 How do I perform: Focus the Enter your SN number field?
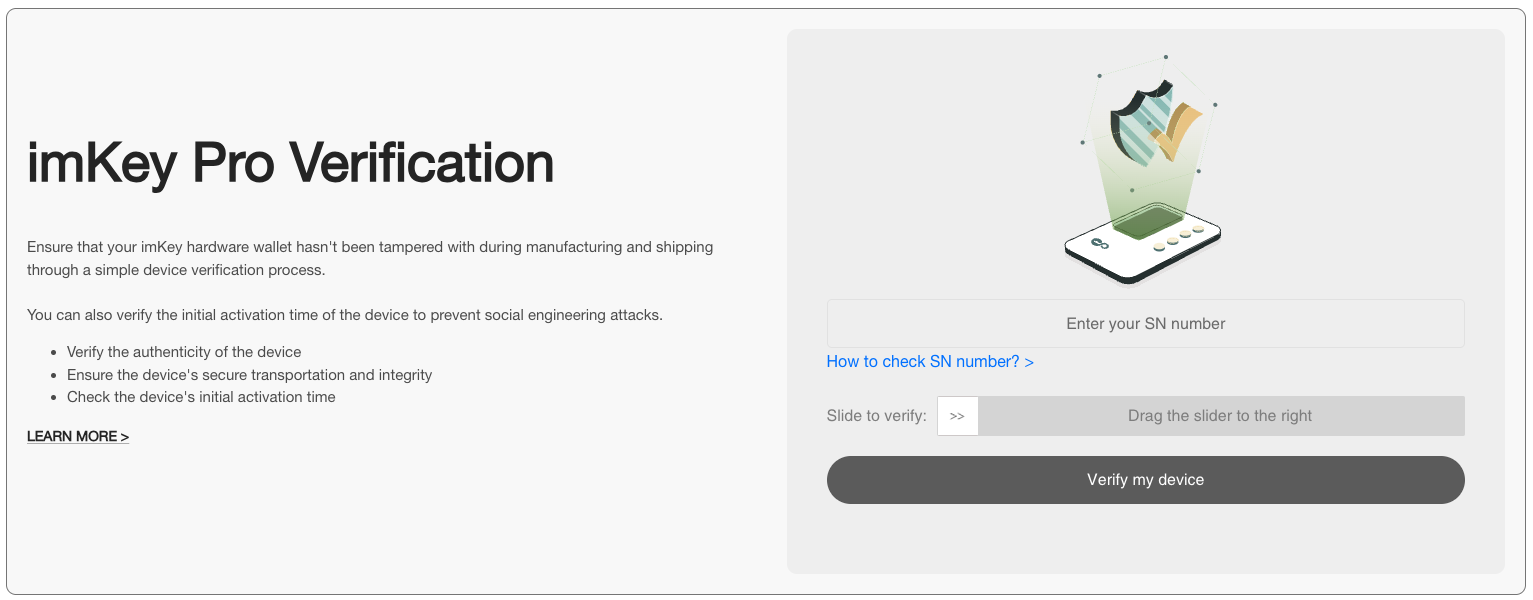click(1145, 324)
